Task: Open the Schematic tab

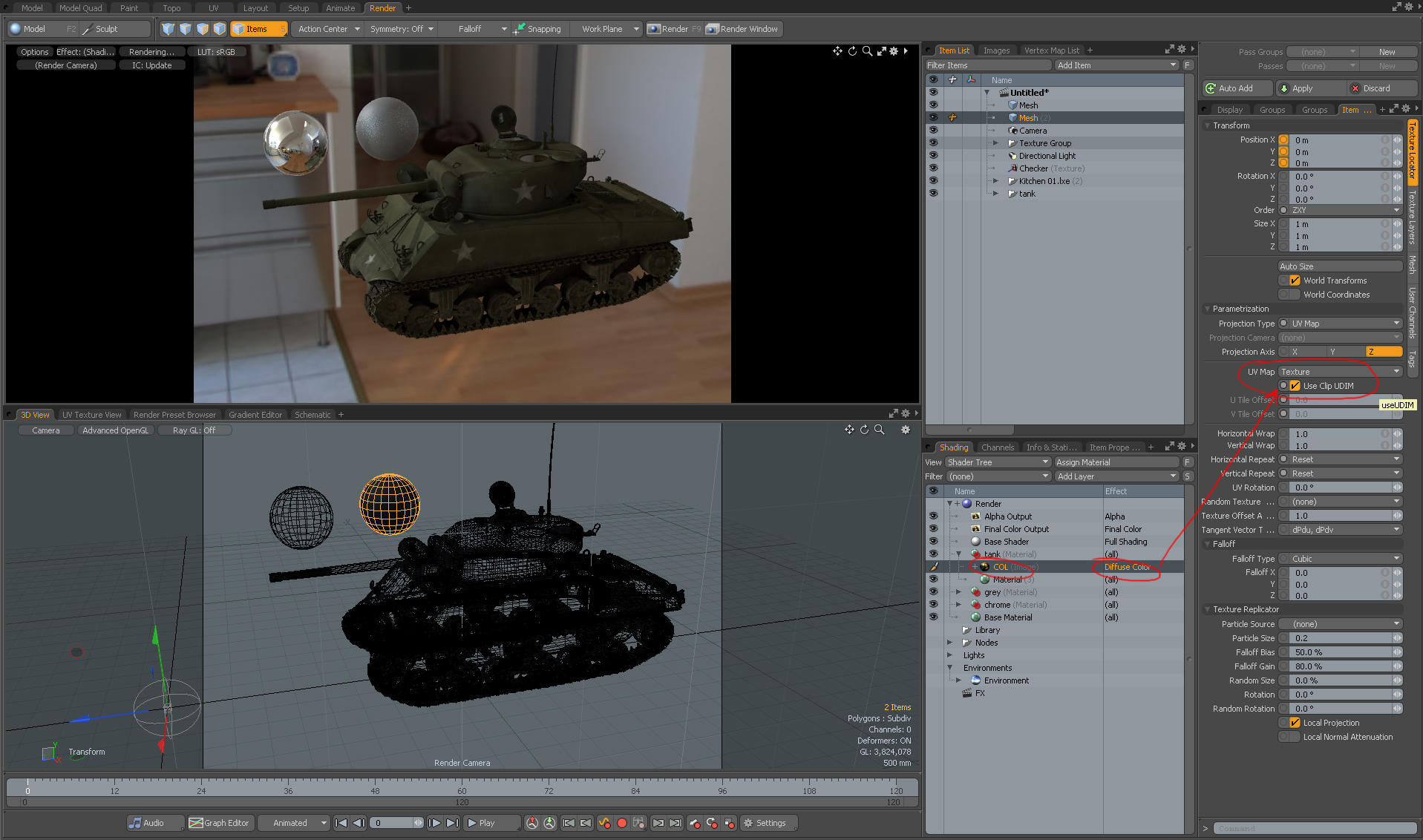Action: click(x=313, y=415)
